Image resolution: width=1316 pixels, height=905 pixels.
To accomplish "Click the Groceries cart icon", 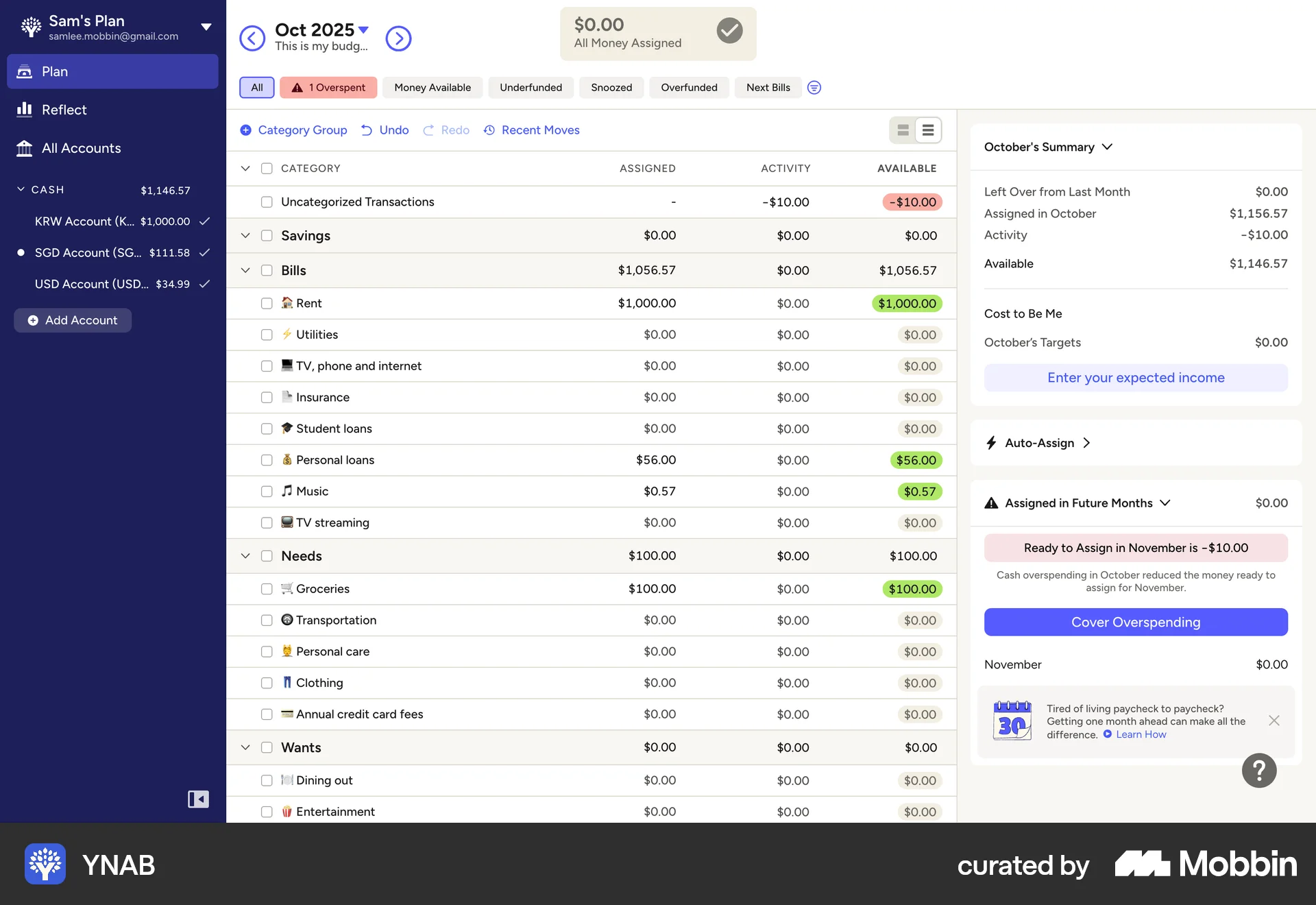I will pyautogui.click(x=287, y=588).
